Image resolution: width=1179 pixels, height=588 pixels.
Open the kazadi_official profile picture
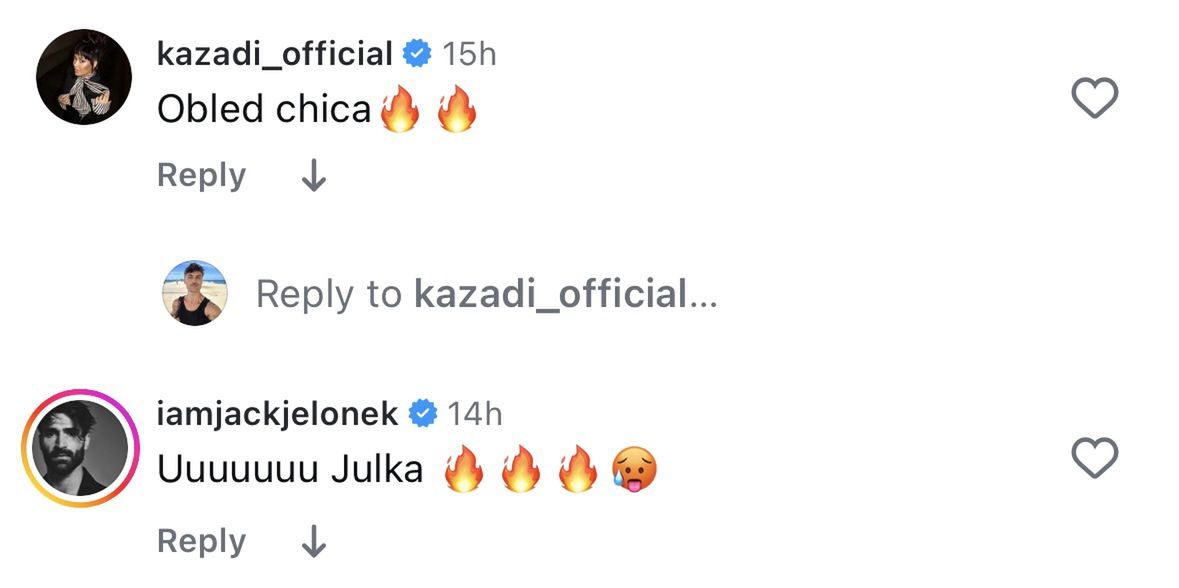tap(84, 77)
